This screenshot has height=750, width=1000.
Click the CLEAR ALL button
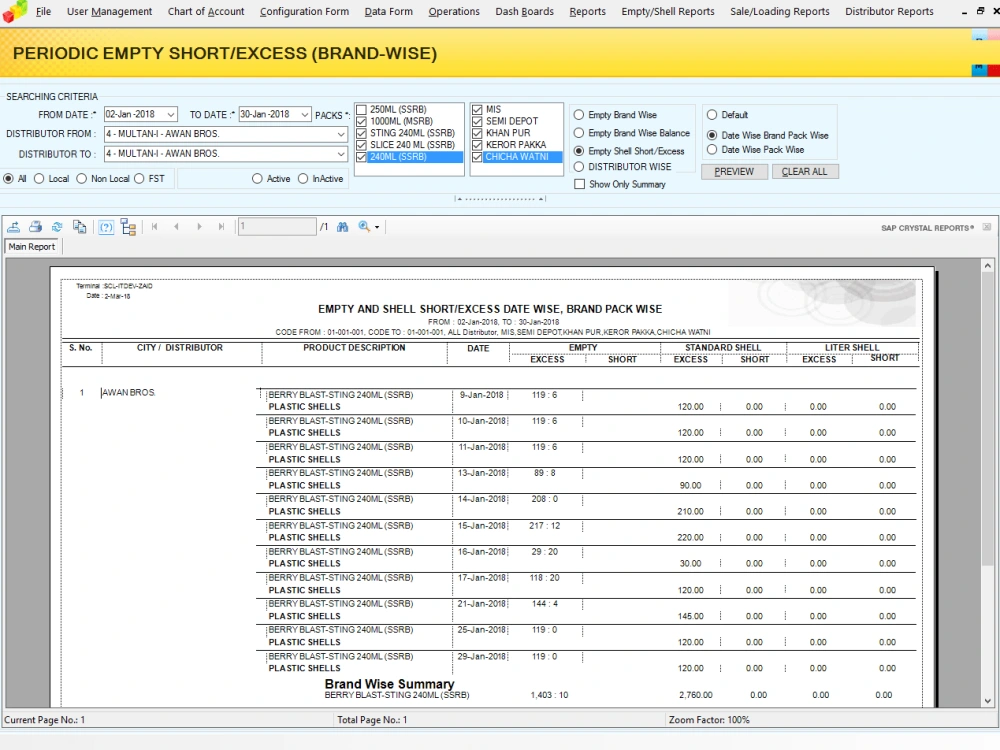point(804,172)
